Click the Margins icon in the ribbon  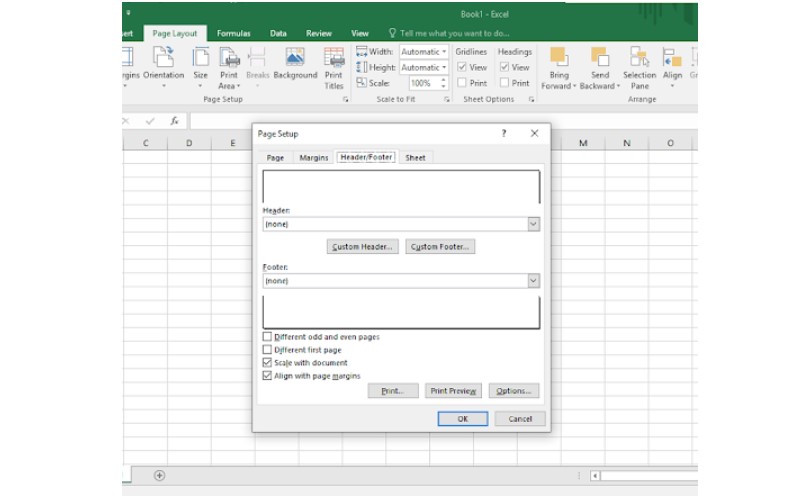[129, 66]
